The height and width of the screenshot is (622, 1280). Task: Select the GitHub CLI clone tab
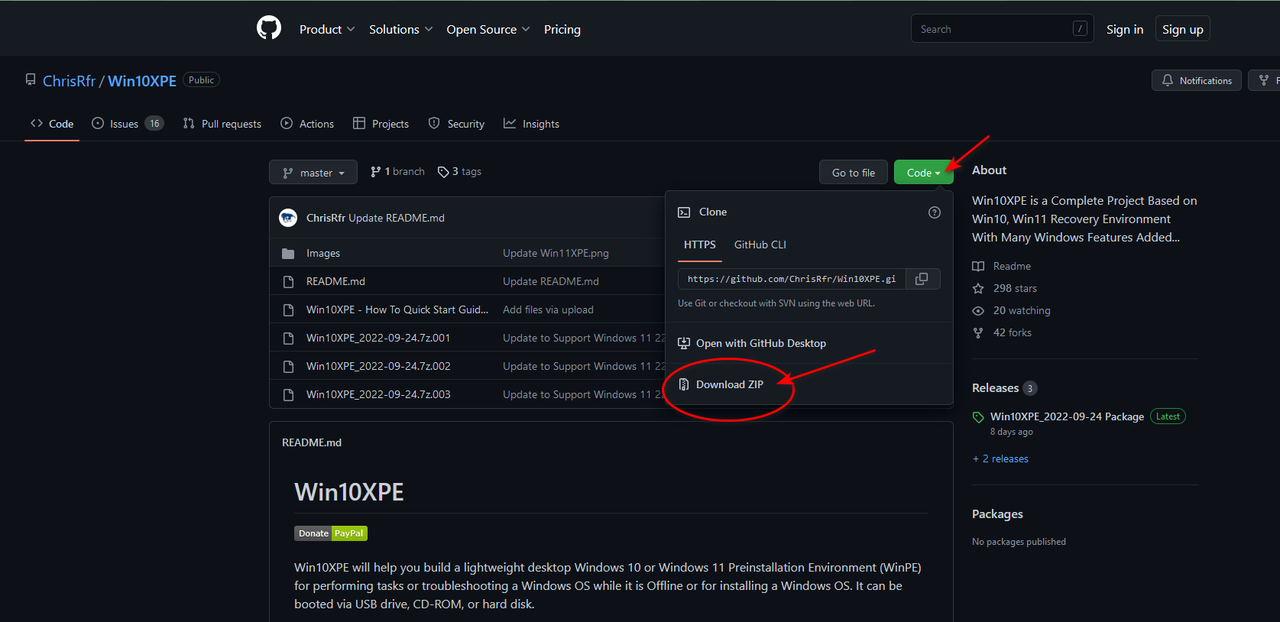(x=760, y=245)
